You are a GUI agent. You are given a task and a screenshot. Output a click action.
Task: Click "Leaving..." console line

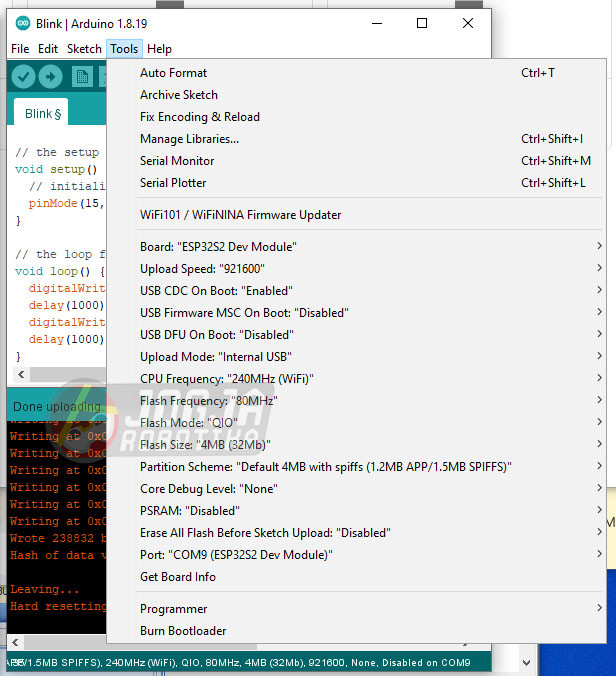[x=44, y=589]
